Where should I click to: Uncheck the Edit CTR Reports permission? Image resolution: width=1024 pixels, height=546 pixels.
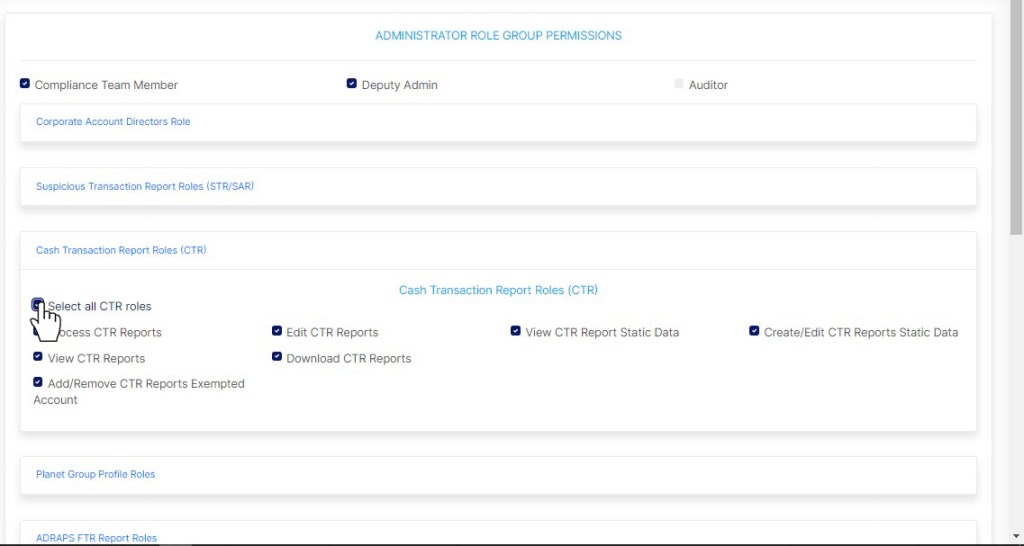point(277,331)
